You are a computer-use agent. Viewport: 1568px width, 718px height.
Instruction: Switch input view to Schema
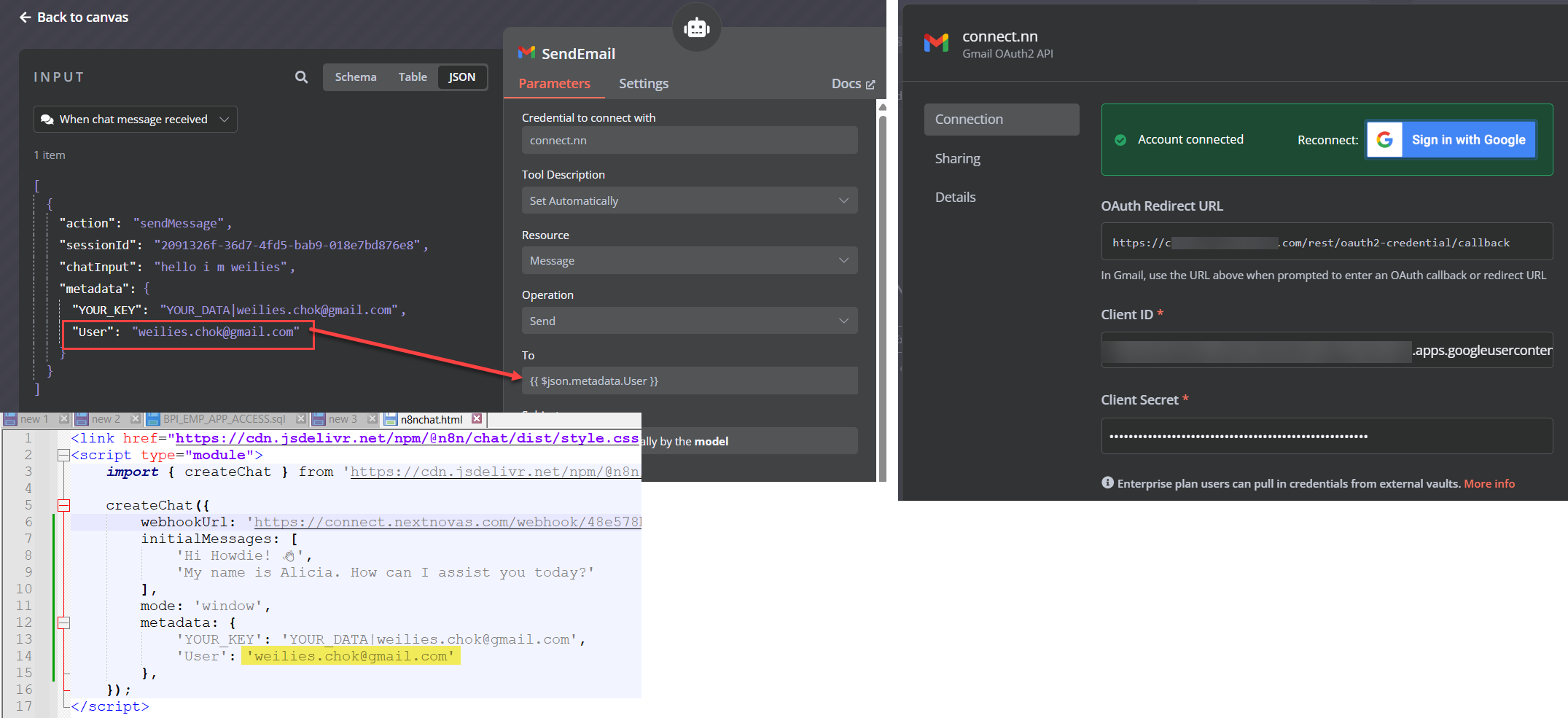pyautogui.click(x=356, y=77)
